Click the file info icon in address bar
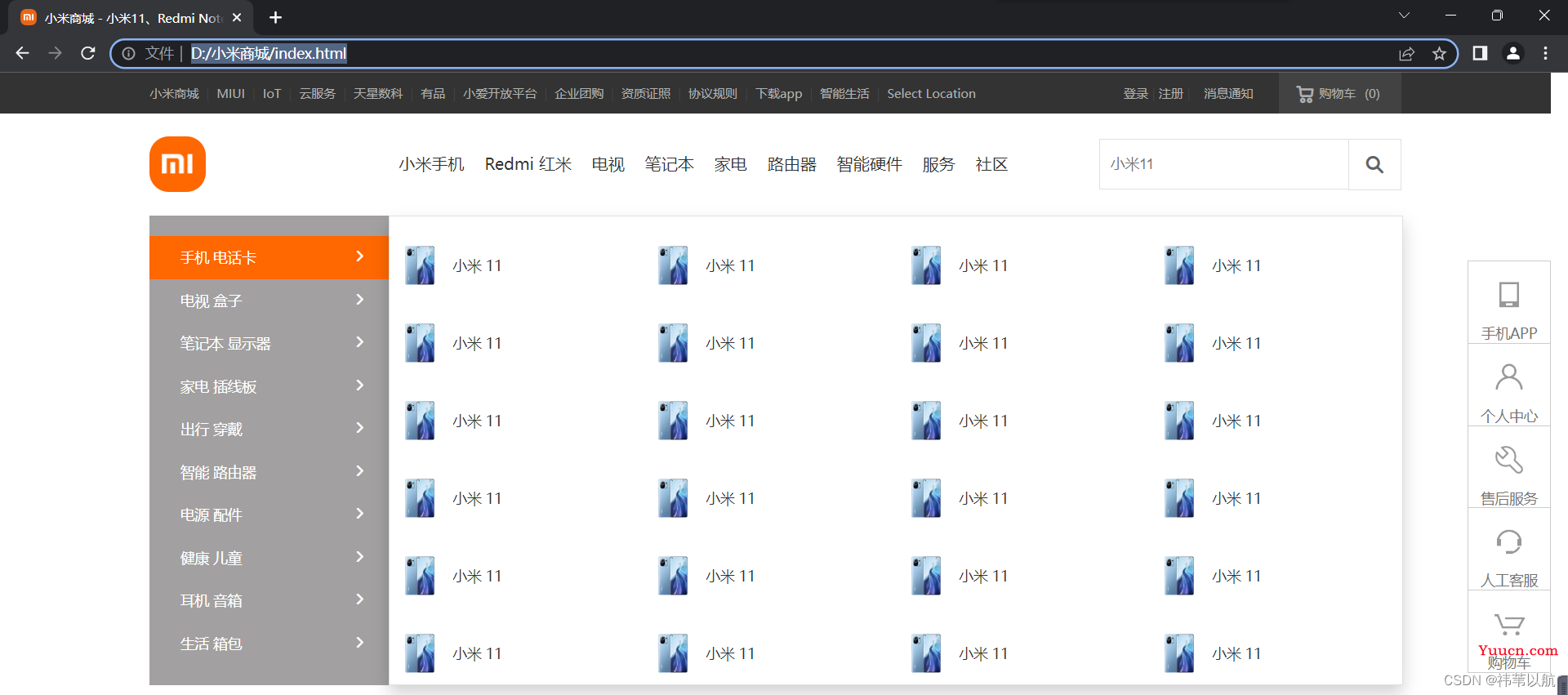 point(129,54)
